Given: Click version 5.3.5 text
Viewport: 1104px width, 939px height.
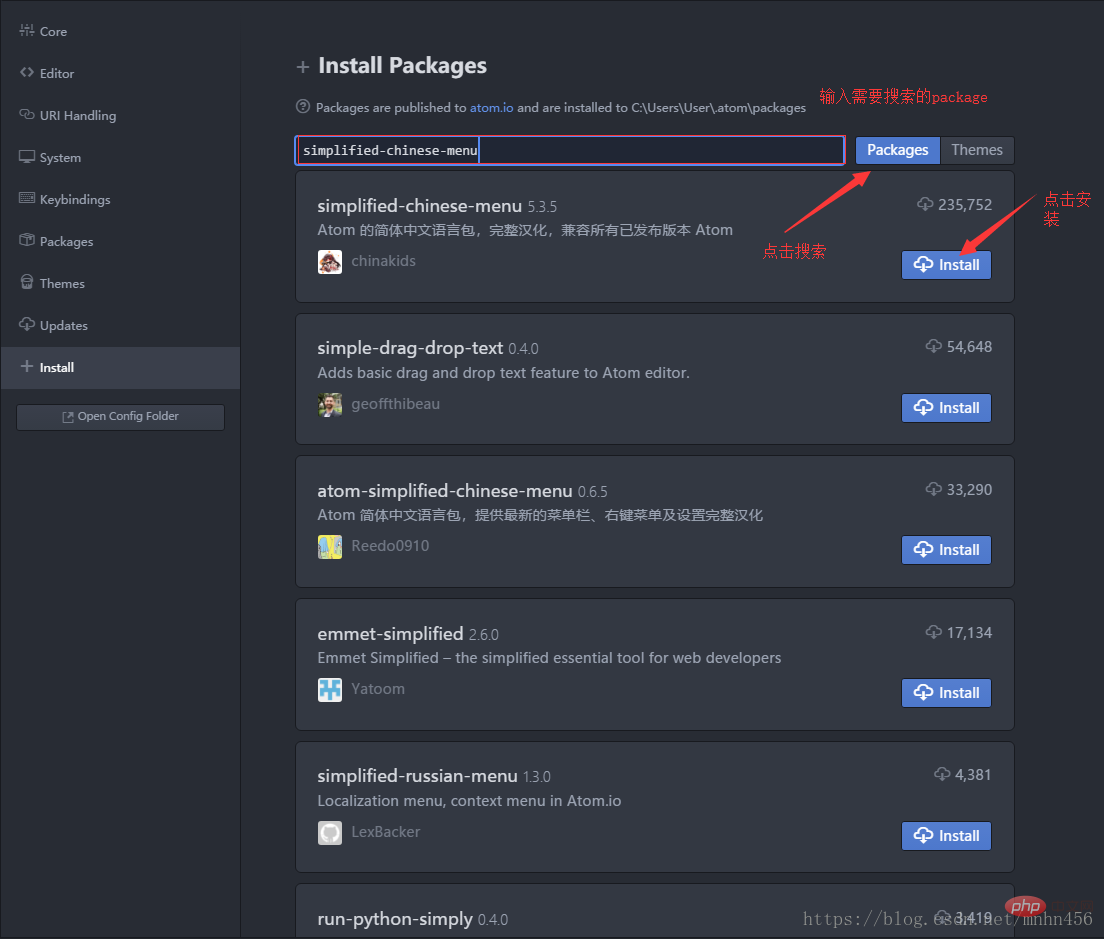Looking at the screenshot, I should [x=542, y=207].
